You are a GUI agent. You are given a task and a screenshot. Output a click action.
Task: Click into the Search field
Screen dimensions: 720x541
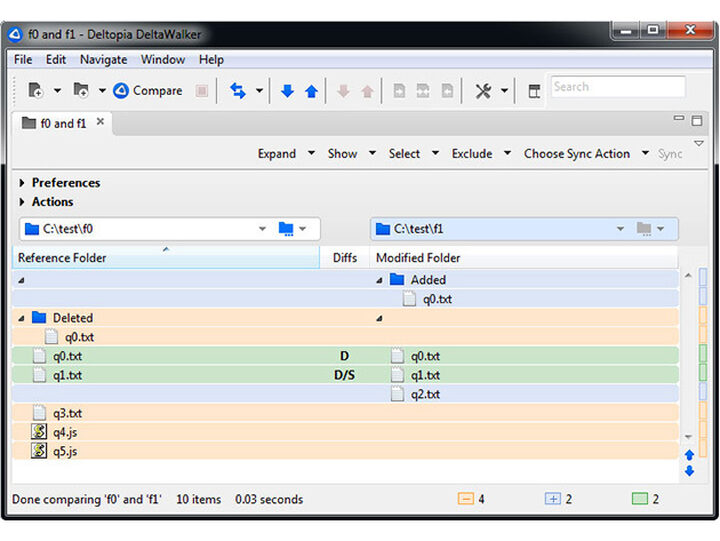[617, 88]
